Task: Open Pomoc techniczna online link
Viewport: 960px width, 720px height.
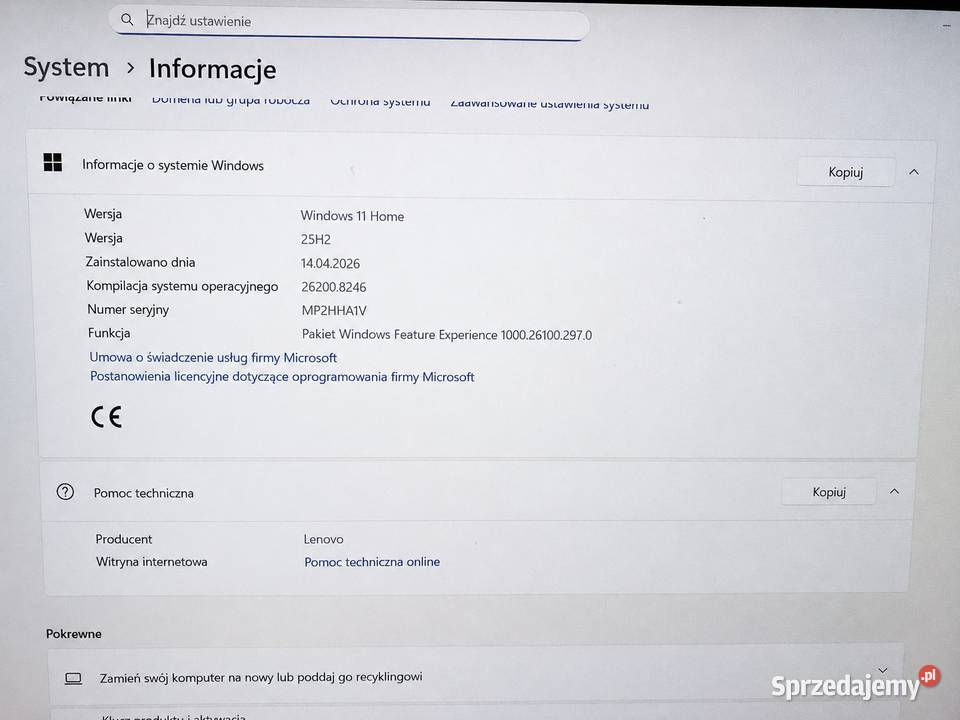Action: coord(372,562)
